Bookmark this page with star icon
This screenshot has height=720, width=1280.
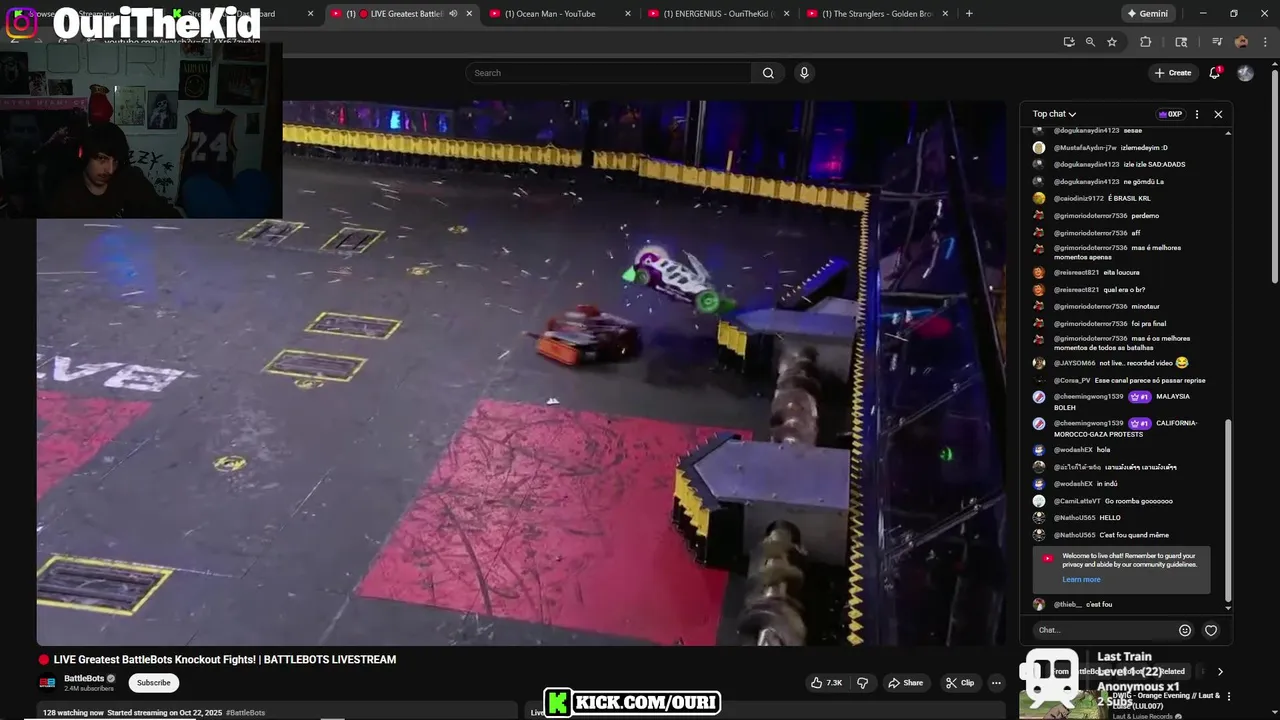pos(1112,42)
